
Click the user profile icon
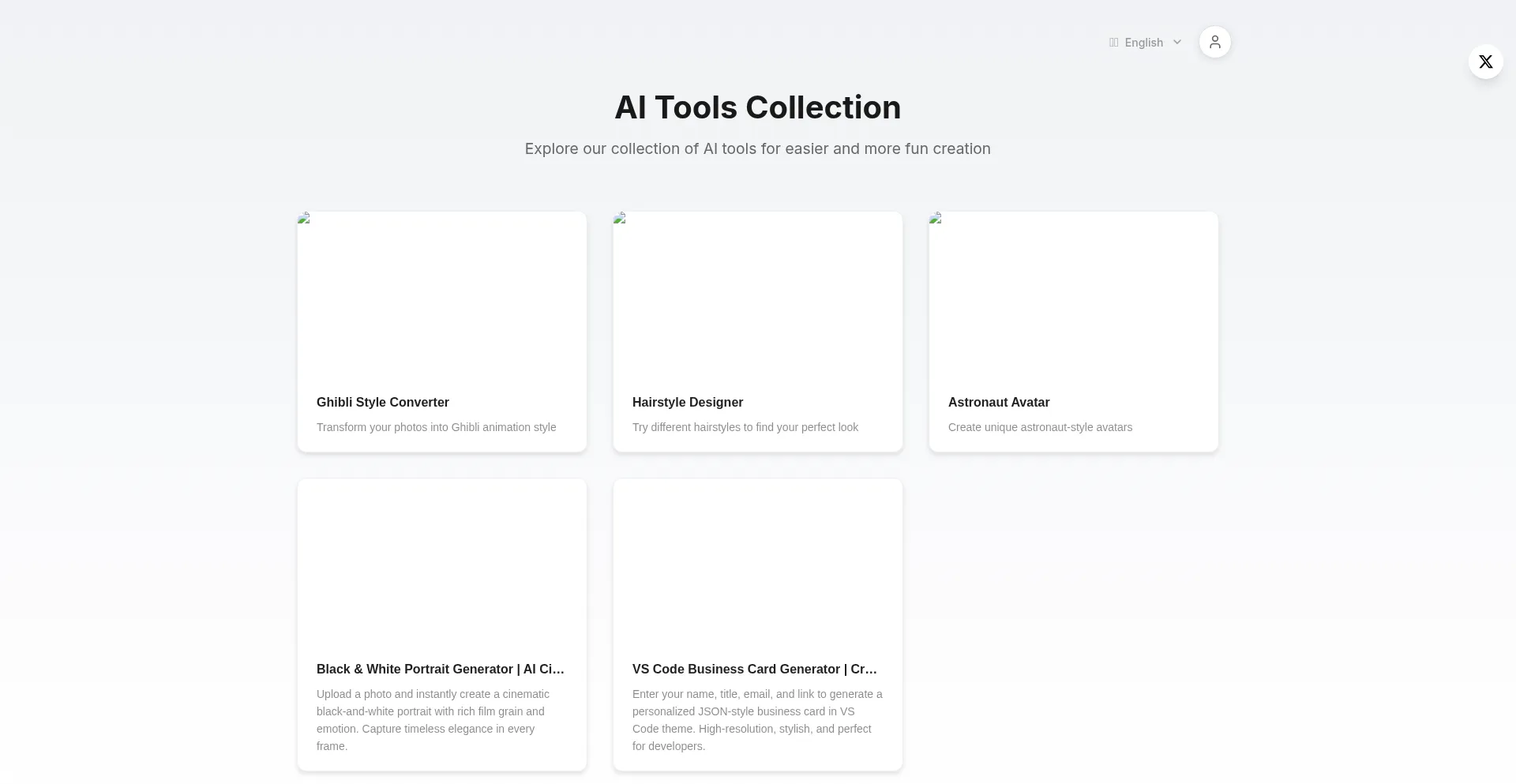(x=1214, y=42)
